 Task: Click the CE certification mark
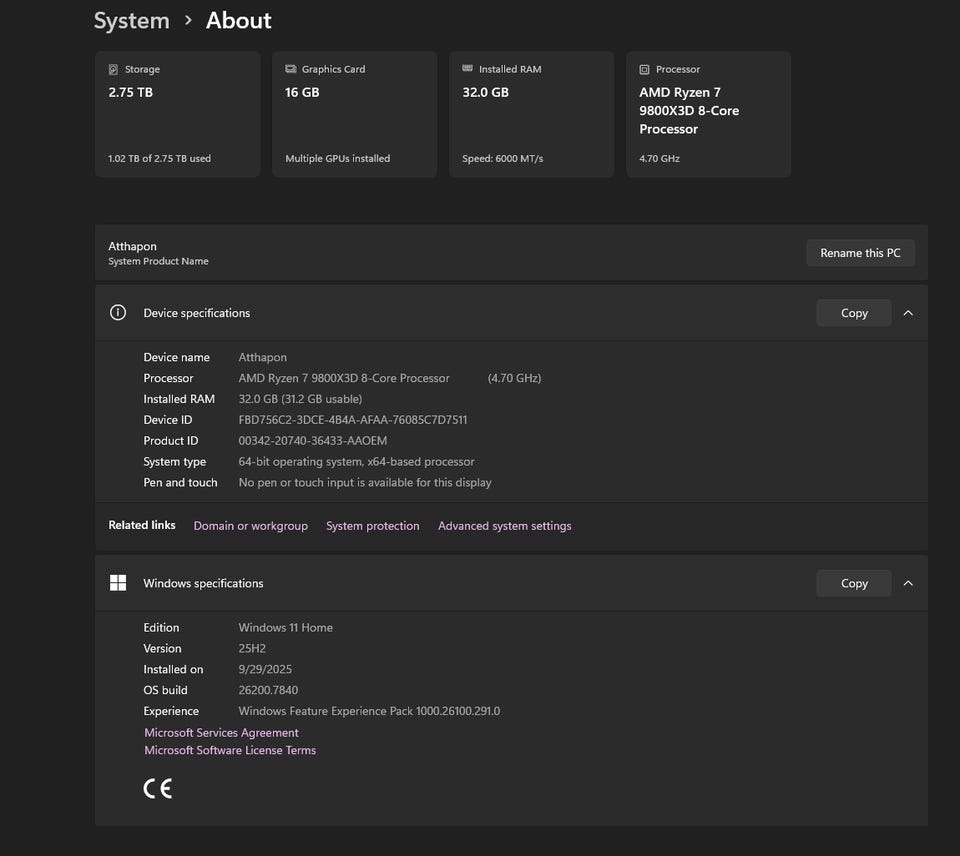(158, 789)
